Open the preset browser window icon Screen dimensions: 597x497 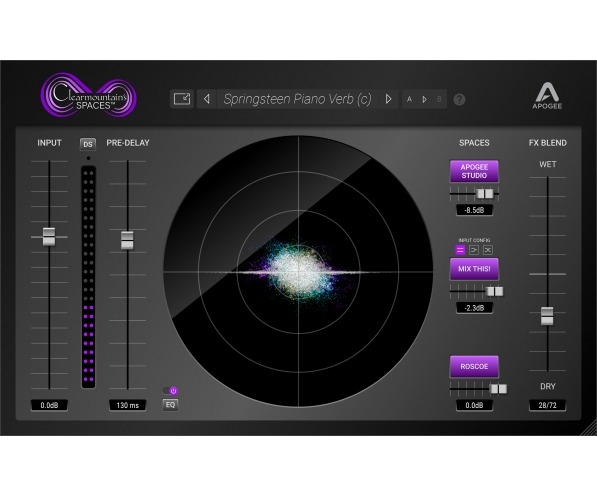pos(182,99)
